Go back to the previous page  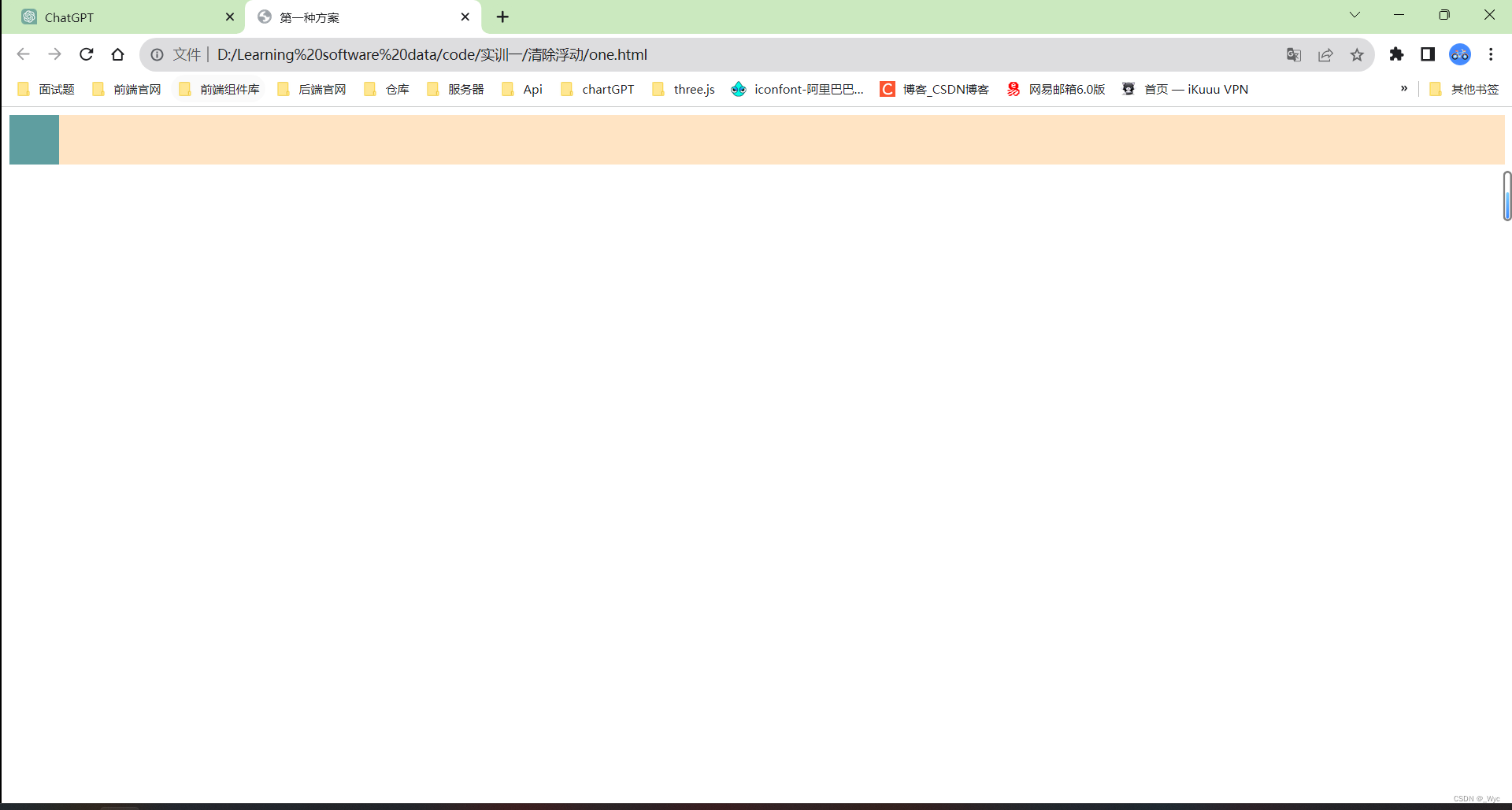23,54
